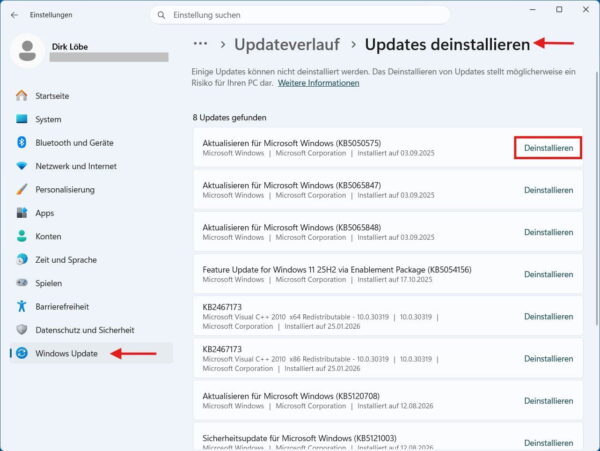Go to Updateverlauf breadcrumb
The width and height of the screenshot is (600, 451).
[x=287, y=44]
